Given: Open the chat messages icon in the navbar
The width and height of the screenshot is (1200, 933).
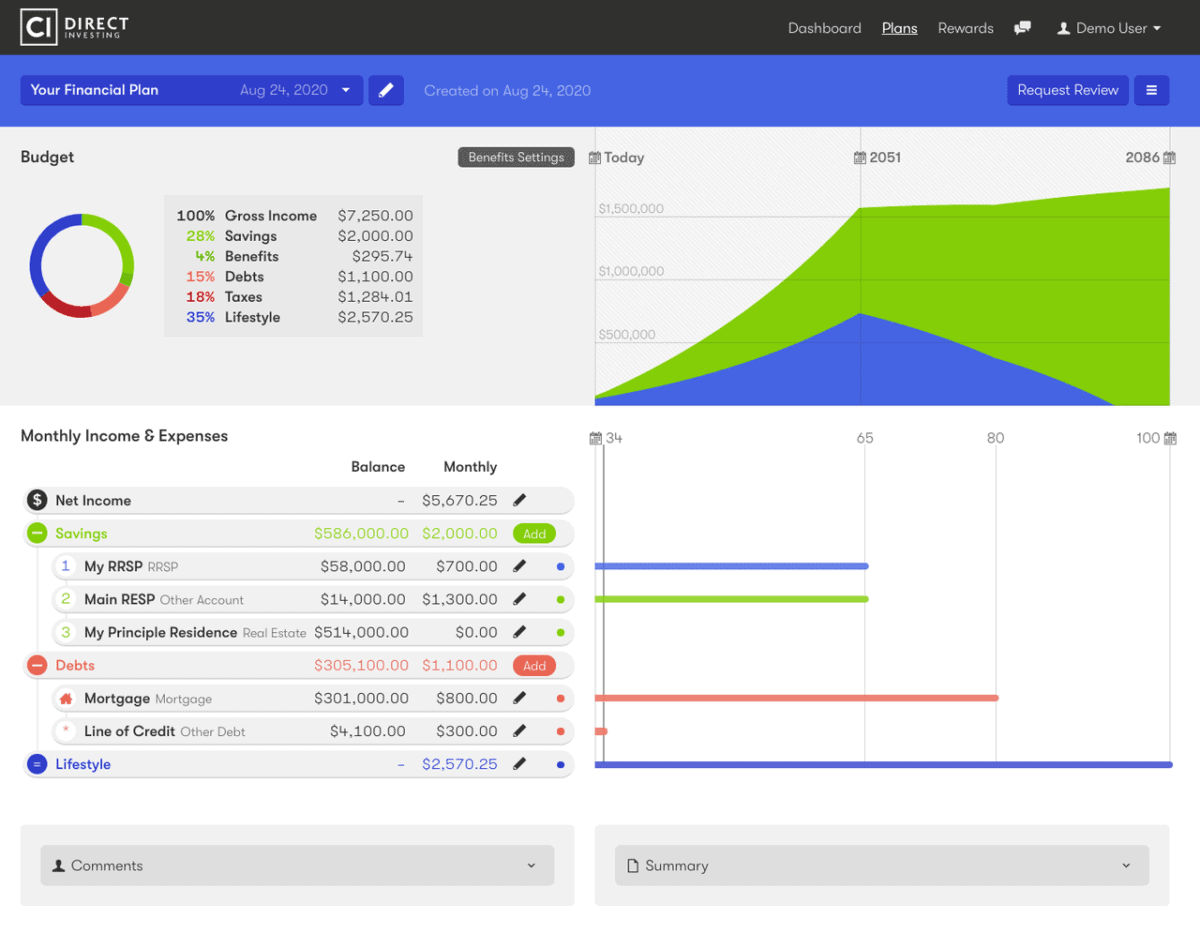Looking at the screenshot, I should click(x=1022, y=28).
